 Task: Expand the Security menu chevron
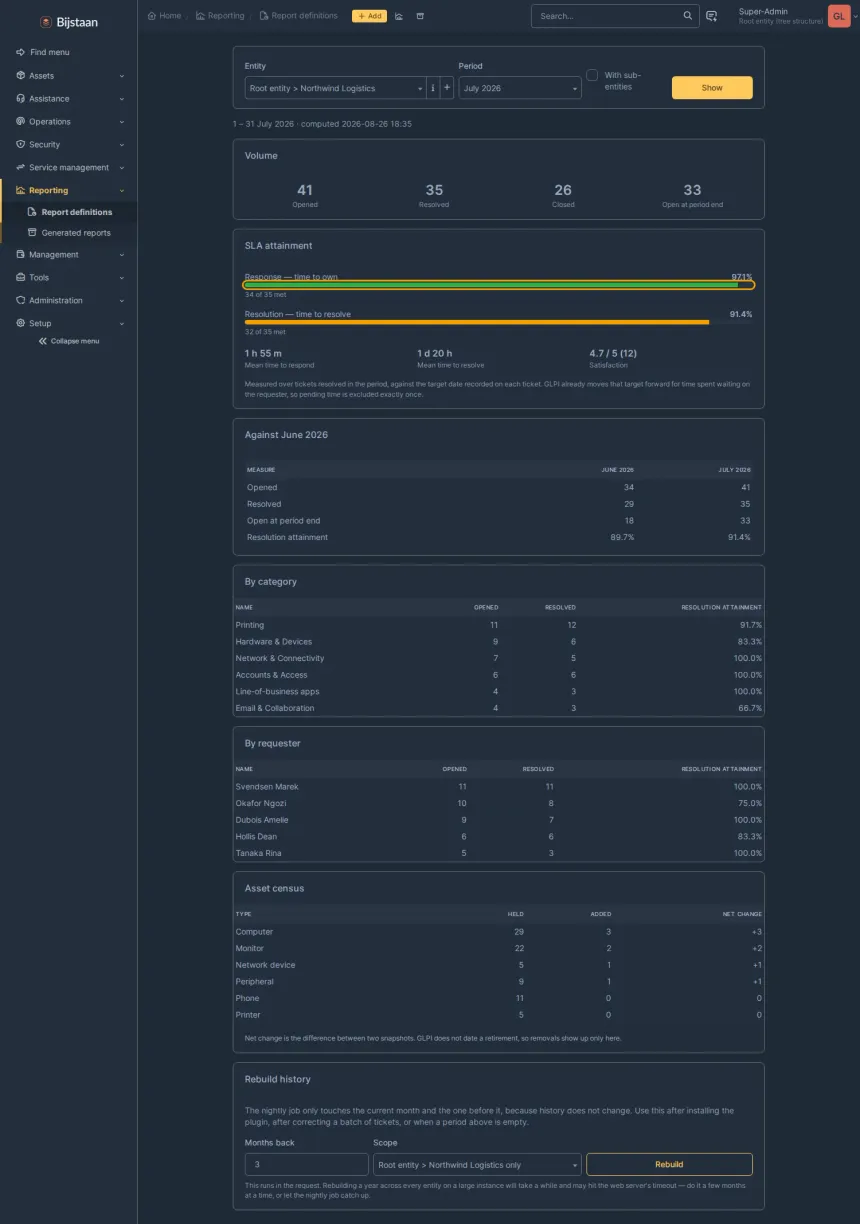pyautogui.click(x=122, y=144)
